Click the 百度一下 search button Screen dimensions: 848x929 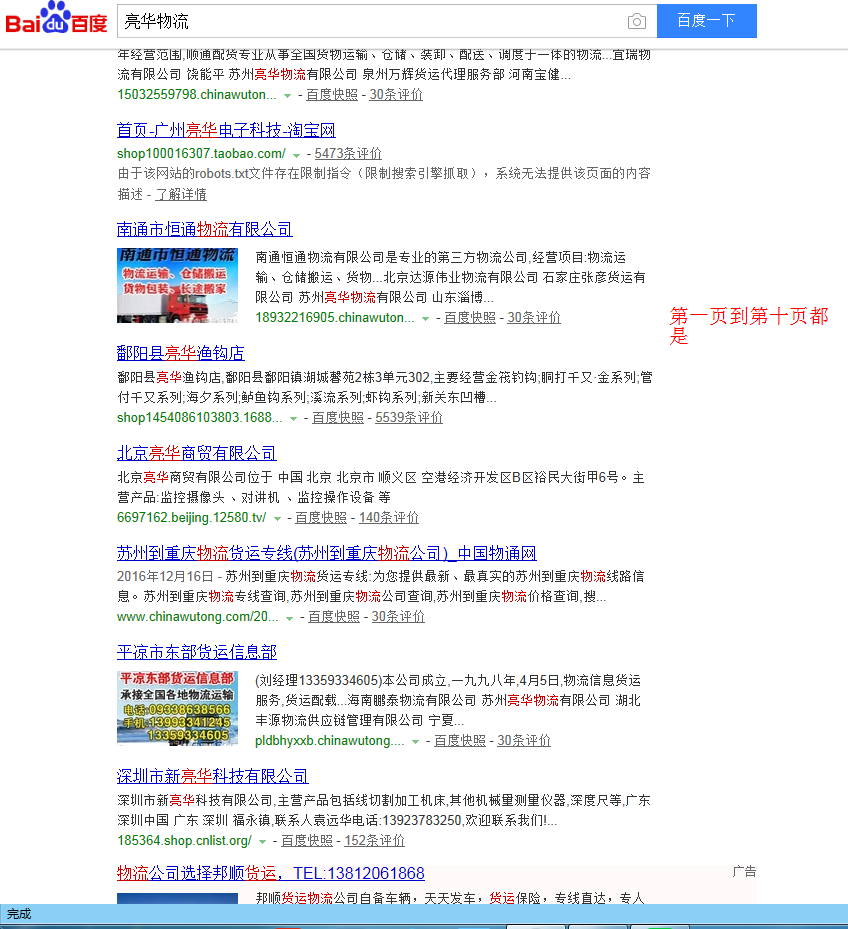706,21
